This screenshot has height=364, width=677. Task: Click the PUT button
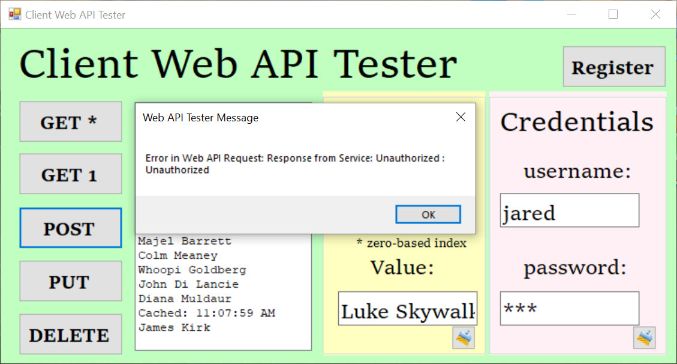[70, 281]
